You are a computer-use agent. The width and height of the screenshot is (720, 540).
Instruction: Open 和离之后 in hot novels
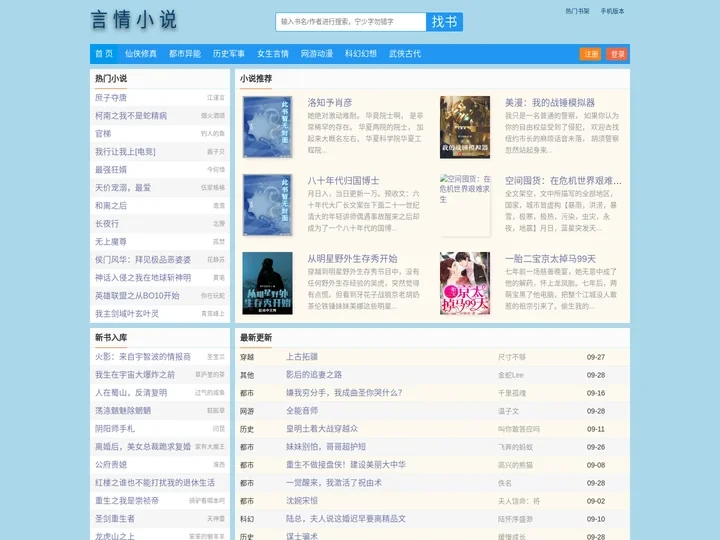[x=111, y=206]
